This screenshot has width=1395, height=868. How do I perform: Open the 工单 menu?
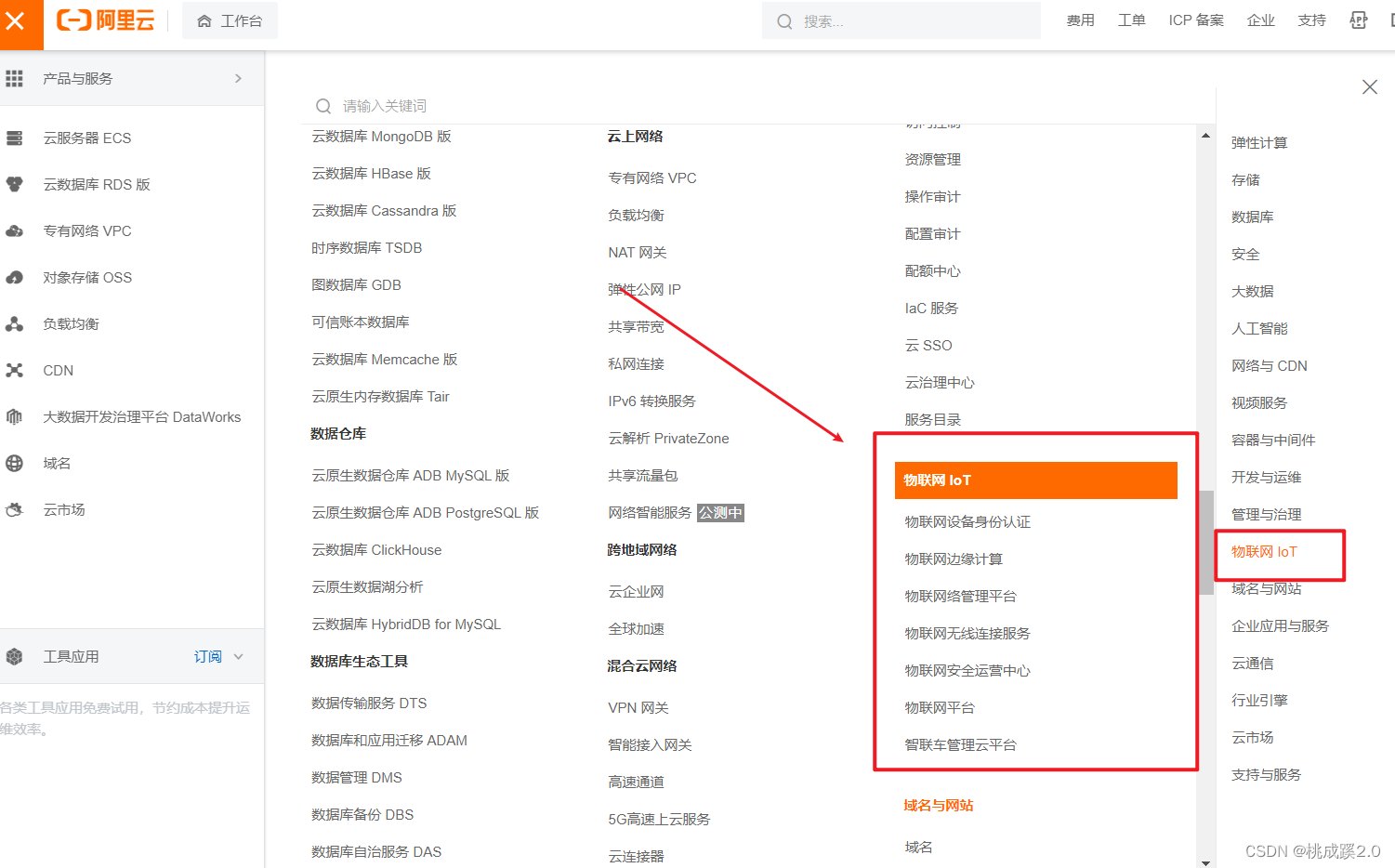point(1131,20)
